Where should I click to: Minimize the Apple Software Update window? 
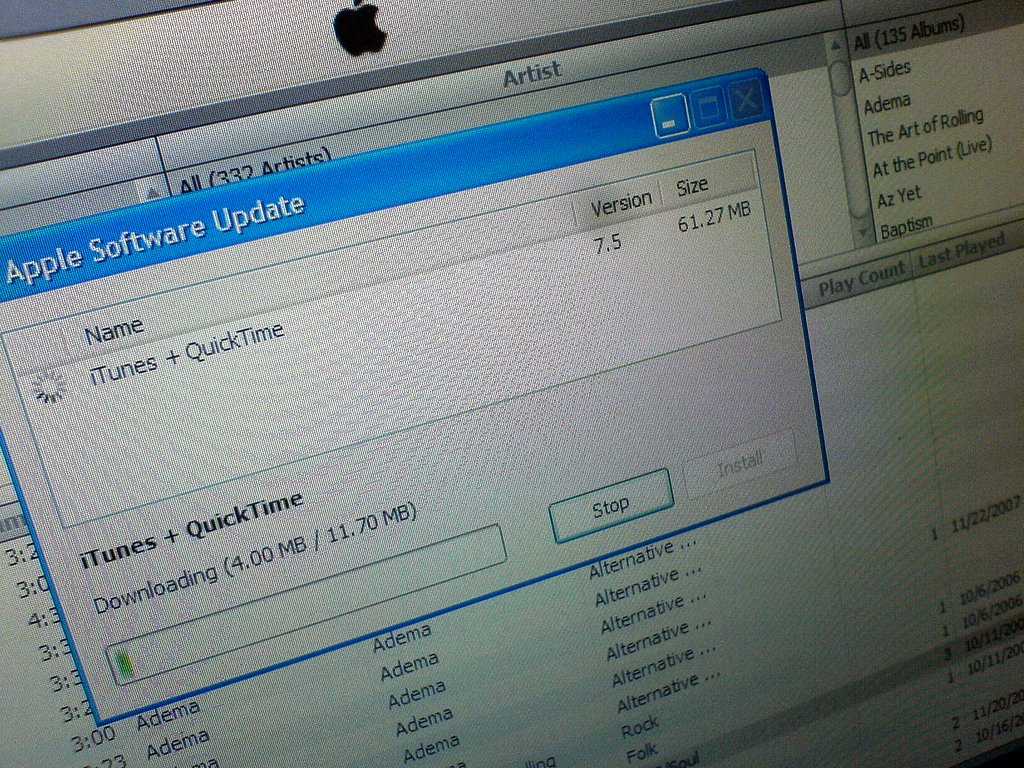click(669, 118)
